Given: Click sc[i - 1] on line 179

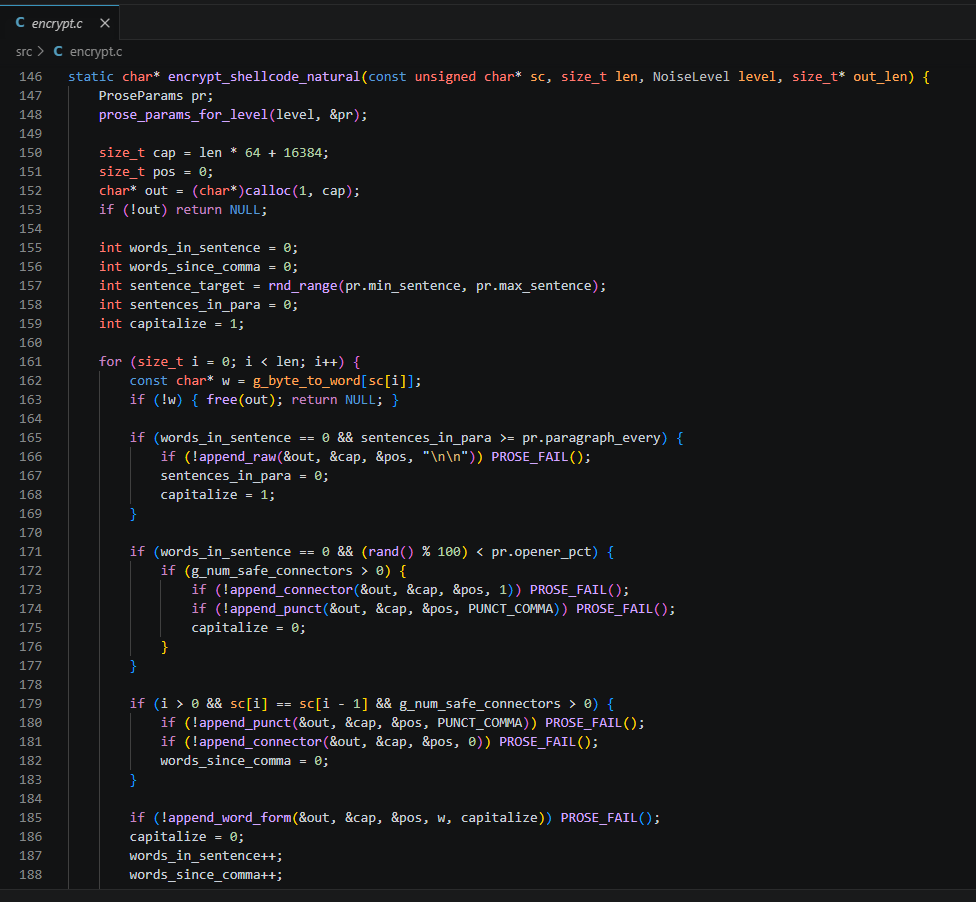Looking at the screenshot, I should tap(333, 703).
